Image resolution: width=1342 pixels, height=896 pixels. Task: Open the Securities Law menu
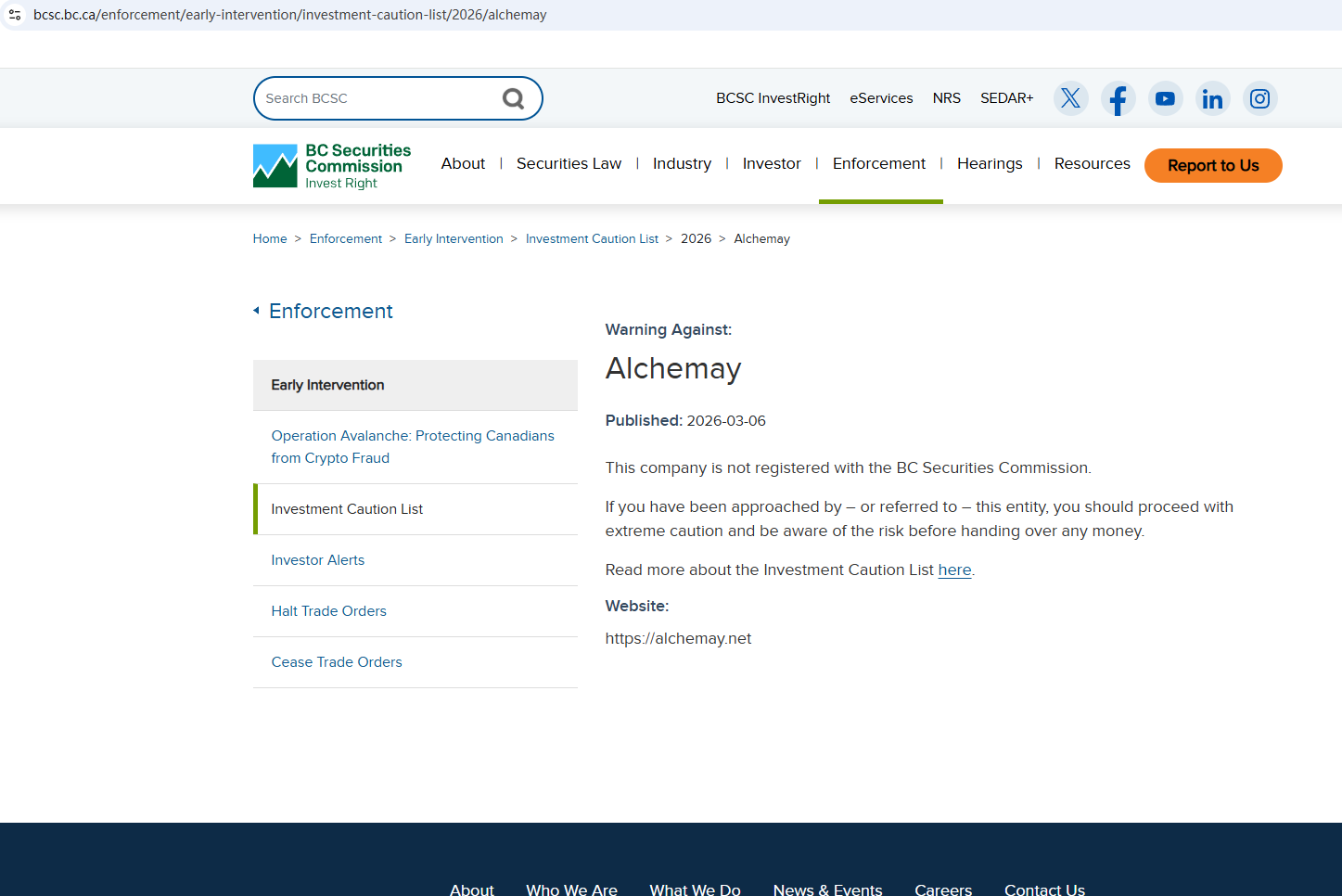pyautogui.click(x=569, y=164)
